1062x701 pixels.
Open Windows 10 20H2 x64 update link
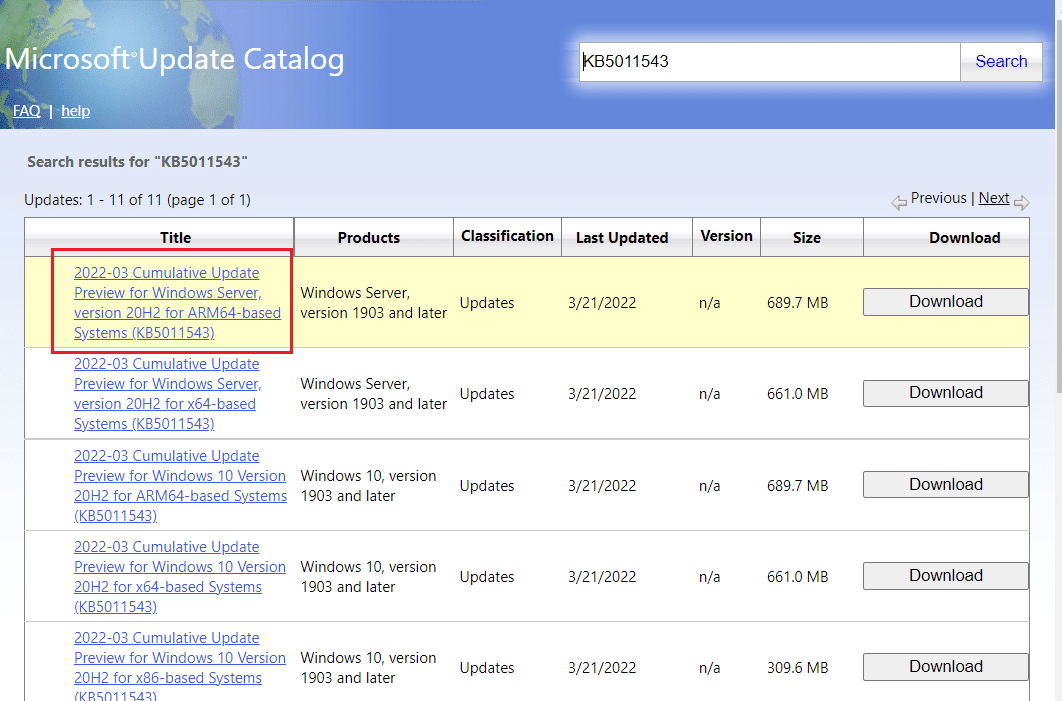[x=179, y=576]
